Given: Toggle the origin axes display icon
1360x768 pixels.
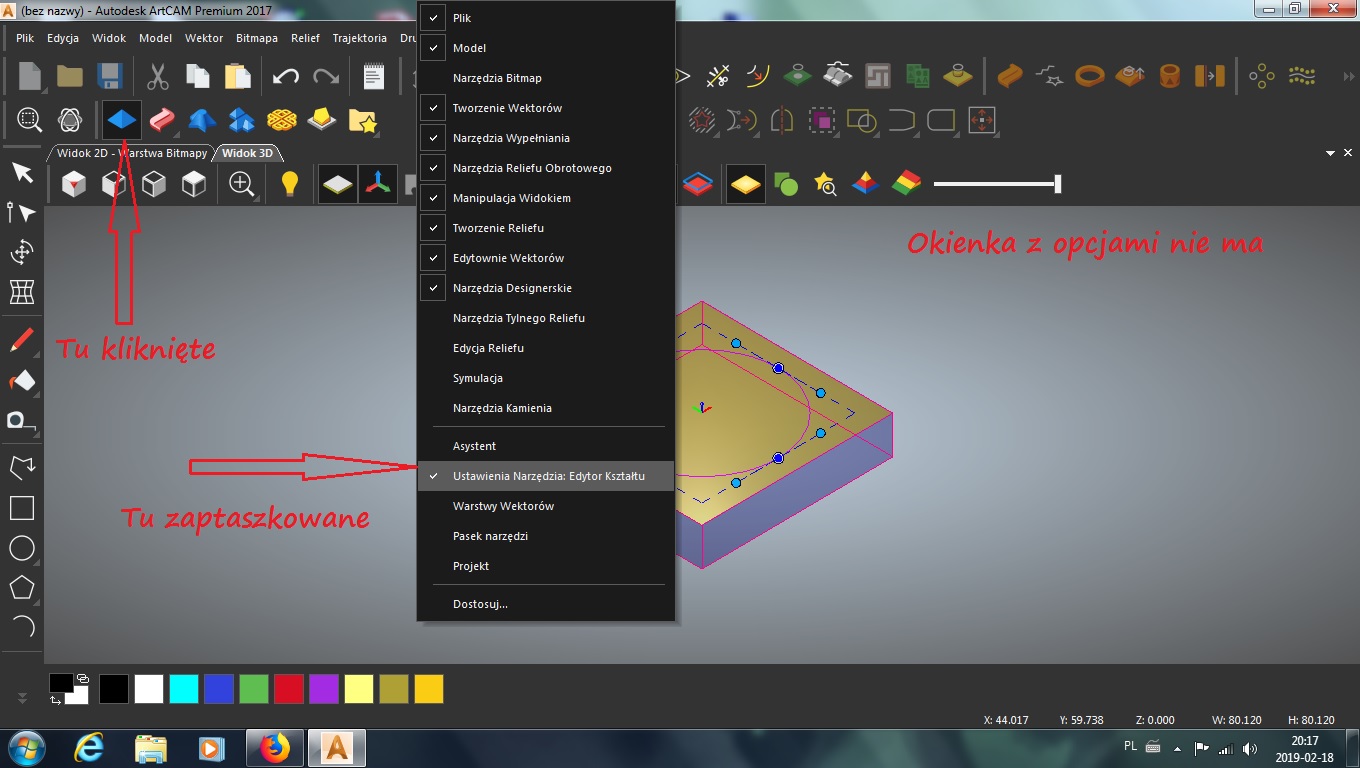Looking at the screenshot, I should tap(378, 184).
